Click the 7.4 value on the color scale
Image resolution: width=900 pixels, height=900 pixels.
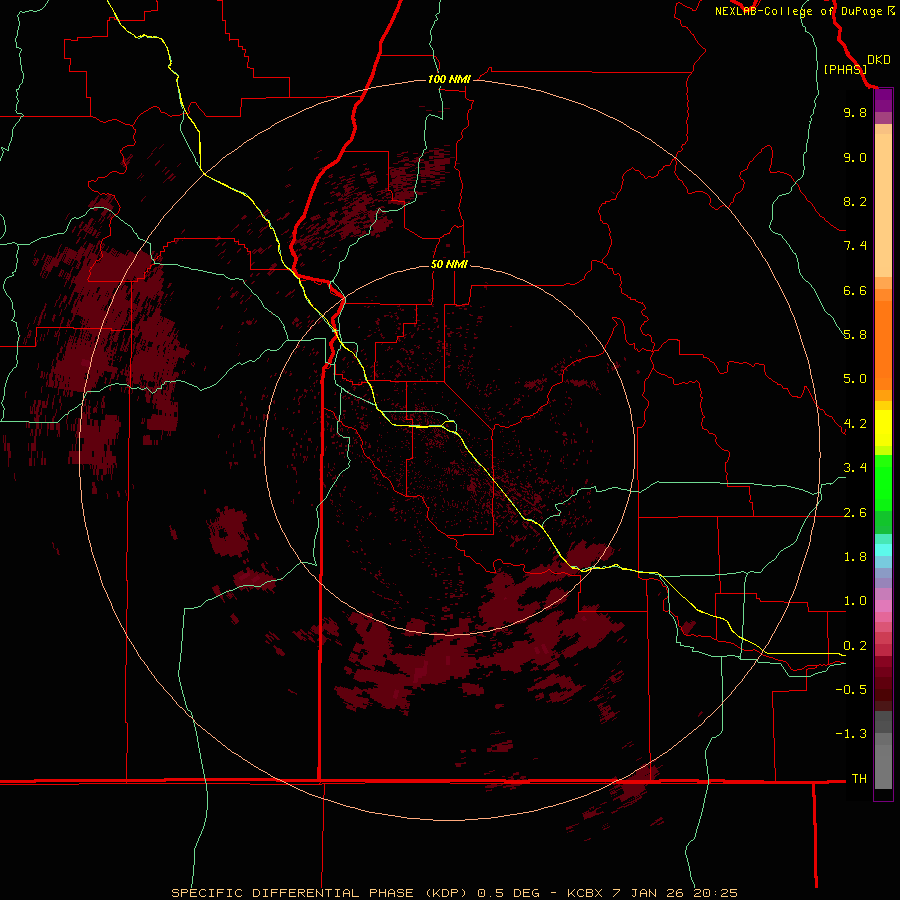(x=855, y=246)
